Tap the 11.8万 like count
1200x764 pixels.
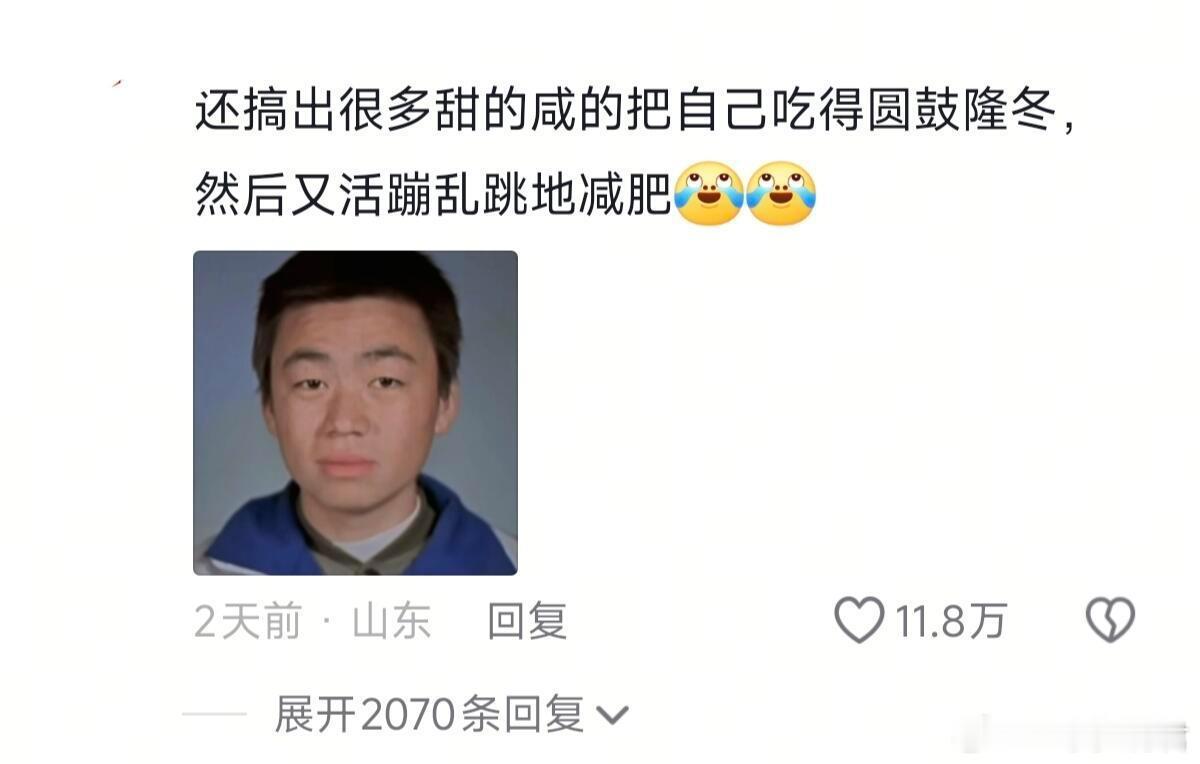pyautogui.click(x=950, y=622)
